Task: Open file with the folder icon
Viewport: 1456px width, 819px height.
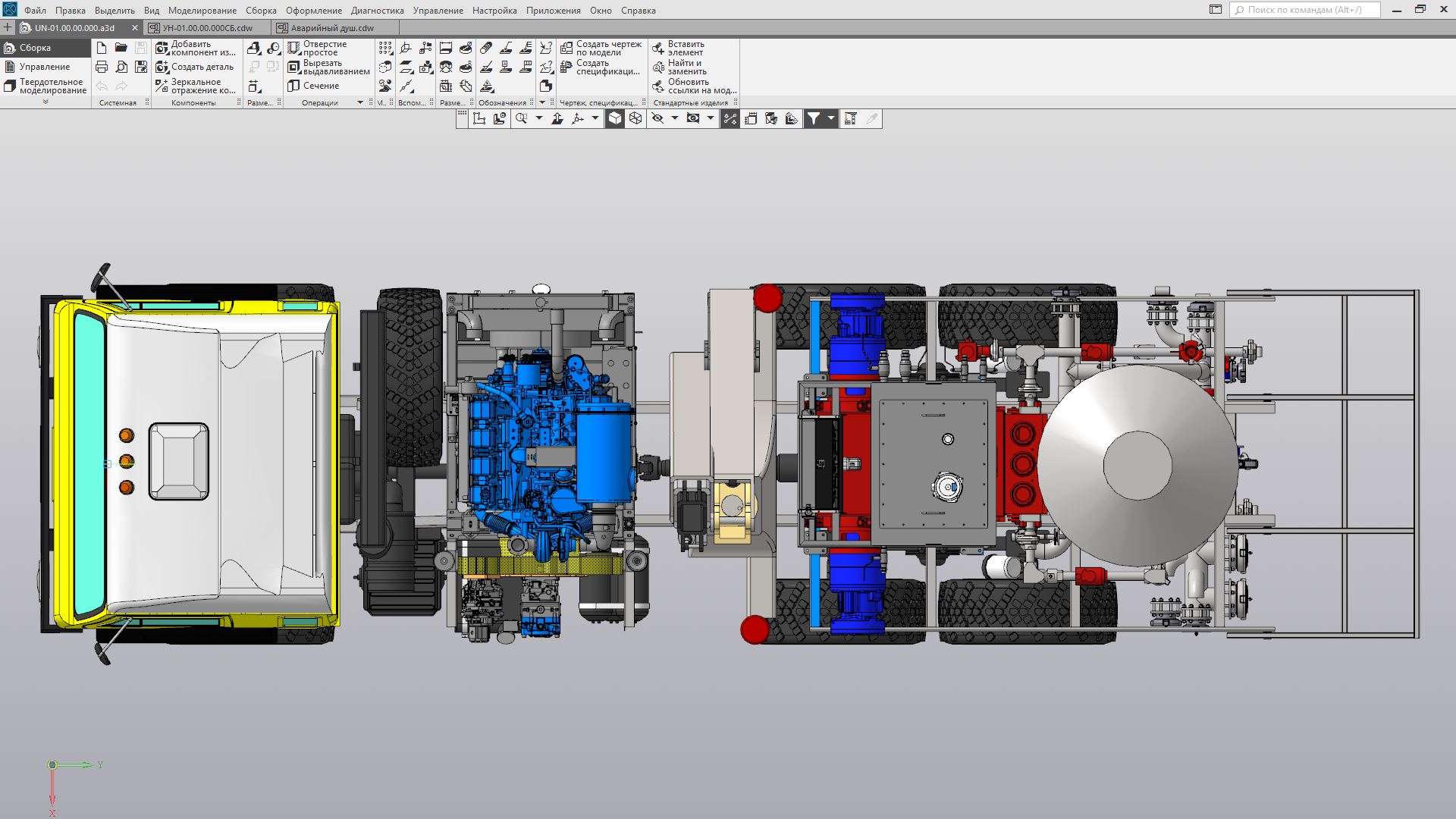Action: (121, 47)
